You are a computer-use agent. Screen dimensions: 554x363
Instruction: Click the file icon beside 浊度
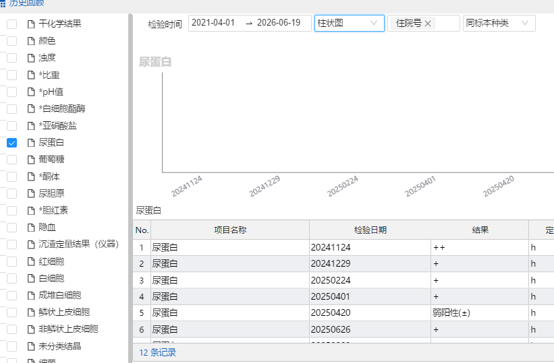pyautogui.click(x=31, y=58)
